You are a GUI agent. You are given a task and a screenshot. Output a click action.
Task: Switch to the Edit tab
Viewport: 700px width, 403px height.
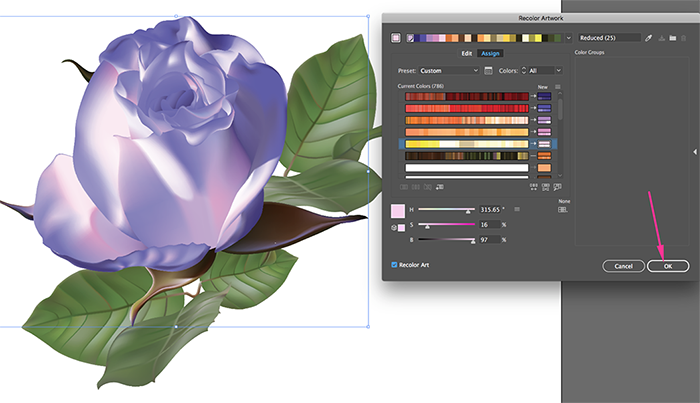point(466,53)
